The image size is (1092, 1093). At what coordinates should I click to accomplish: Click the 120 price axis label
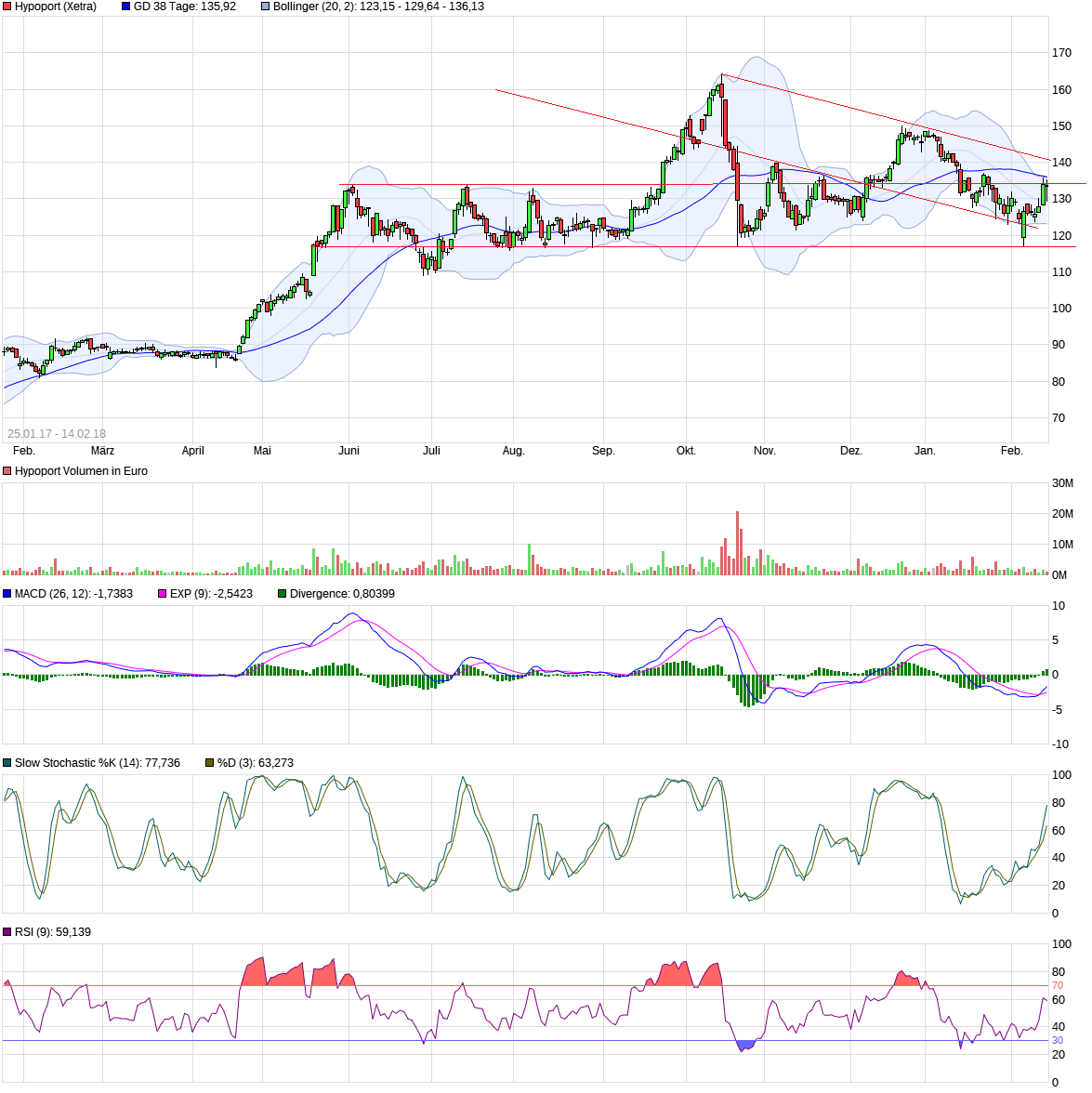tap(1061, 236)
